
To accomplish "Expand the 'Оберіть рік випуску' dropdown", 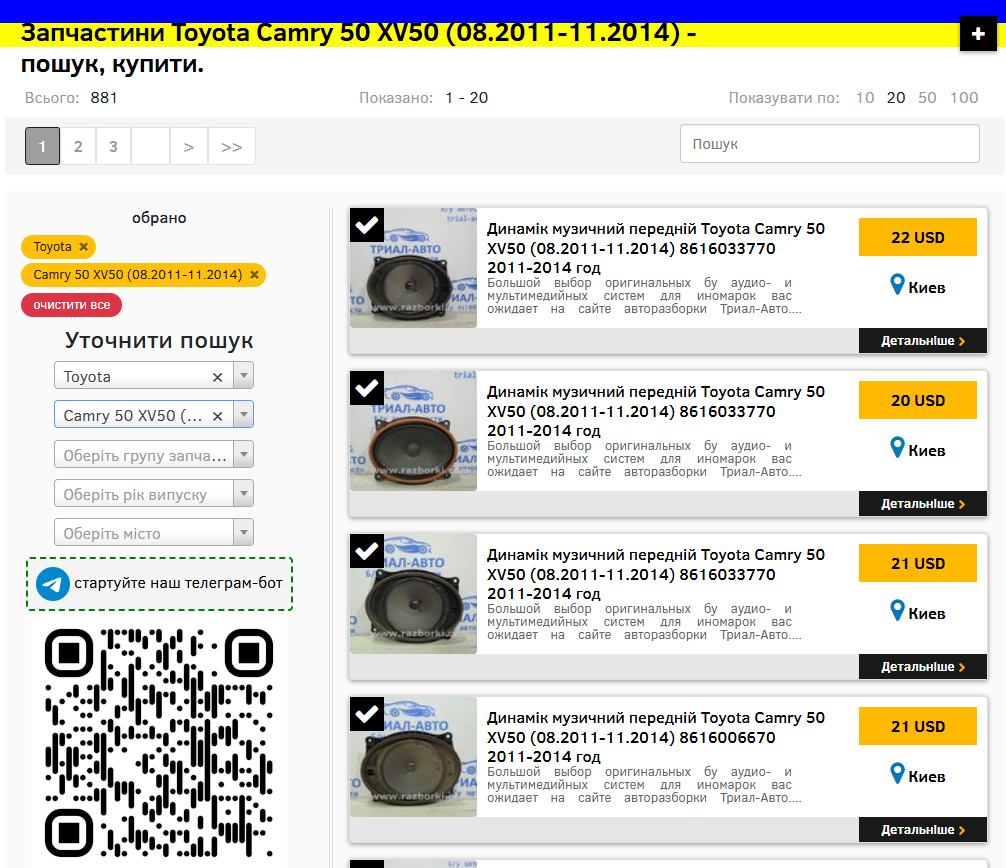I will (244, 493).
